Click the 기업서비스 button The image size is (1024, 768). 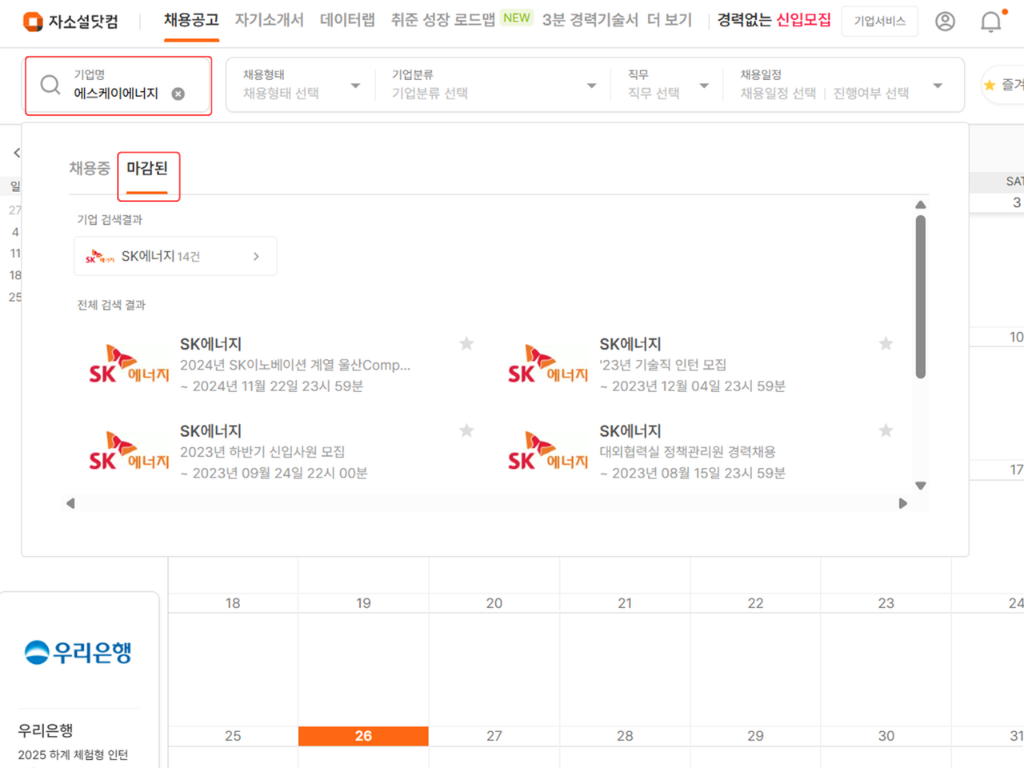point(879,20)
